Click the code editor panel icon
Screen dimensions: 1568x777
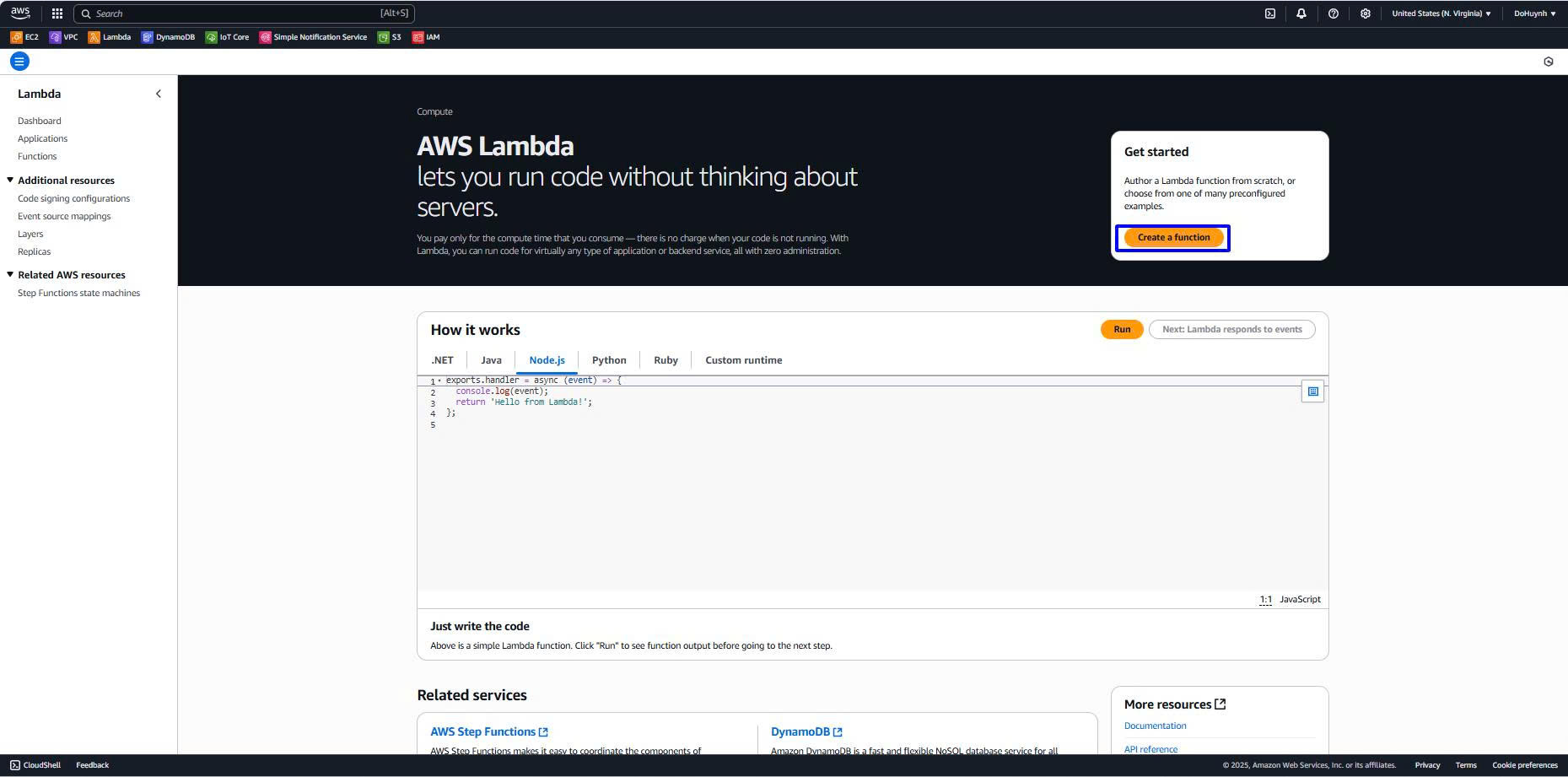(x=1312, y=391)
